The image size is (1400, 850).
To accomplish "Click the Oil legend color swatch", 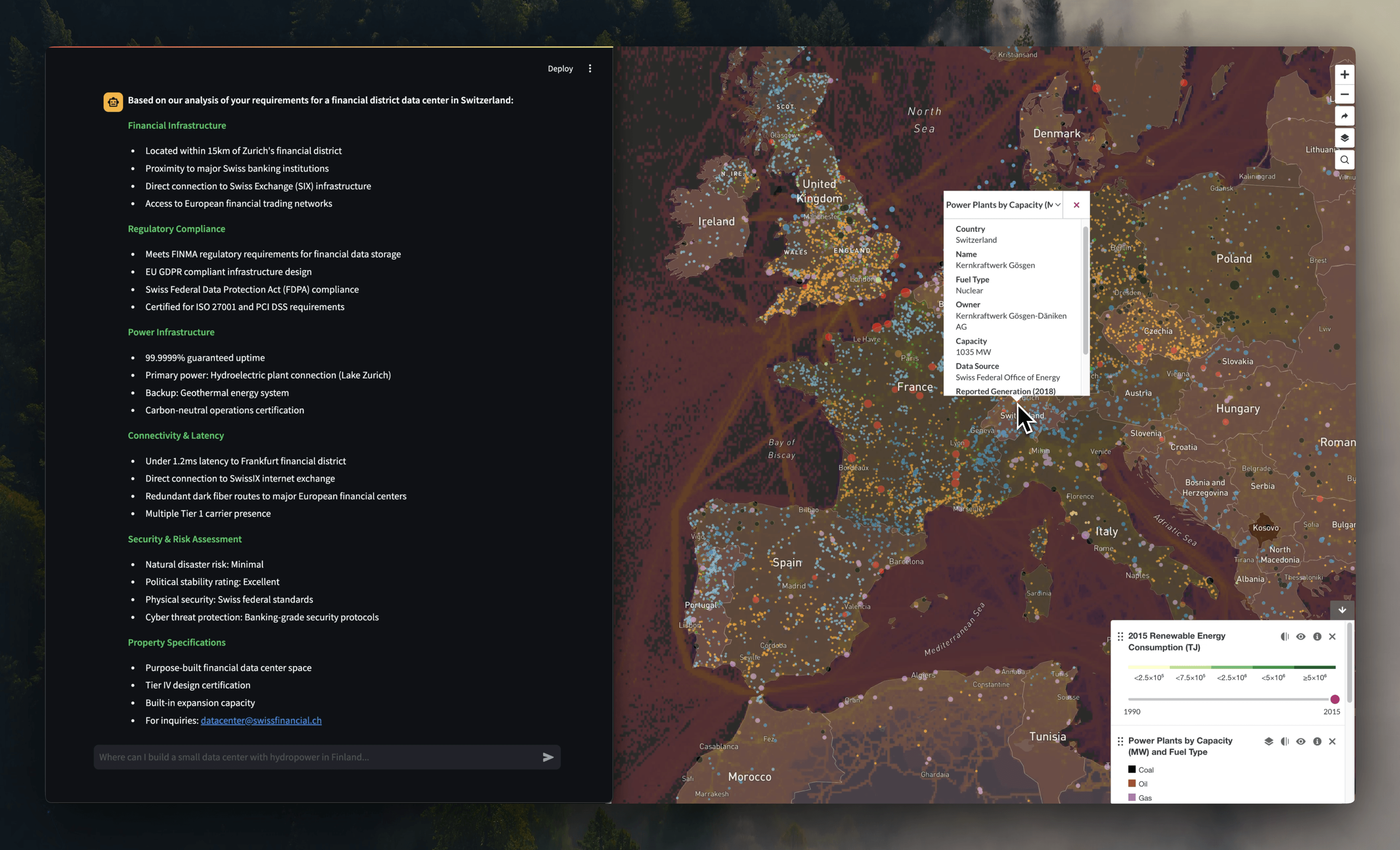I will pos(1132,783).
